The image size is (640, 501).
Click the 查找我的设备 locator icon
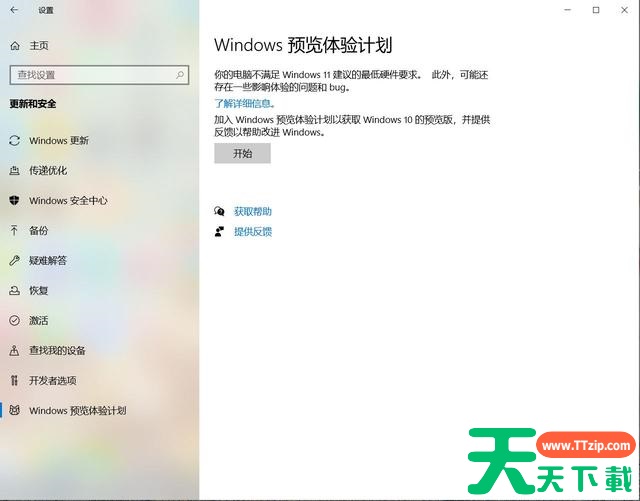pos(14,350)
